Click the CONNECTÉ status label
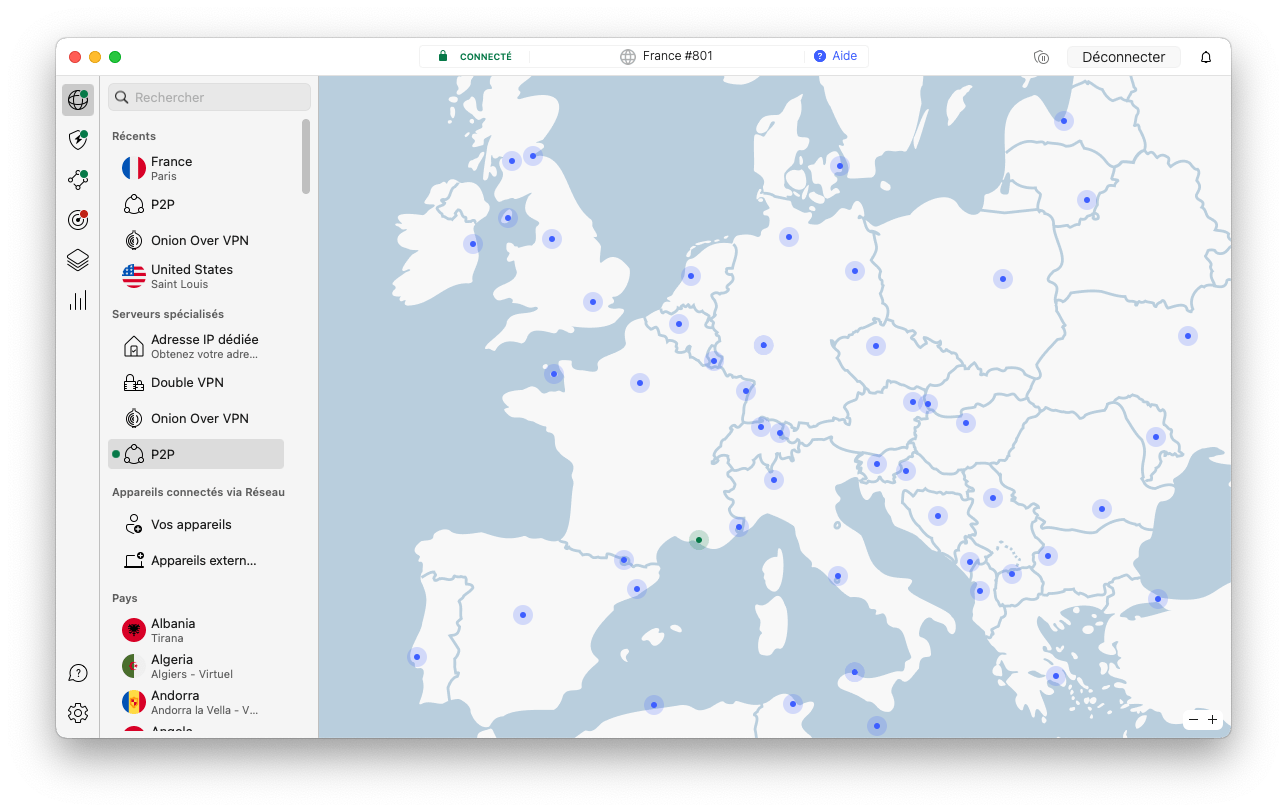Image resolution: width=1287 pixels, height=812 pixels. [486, 57]
